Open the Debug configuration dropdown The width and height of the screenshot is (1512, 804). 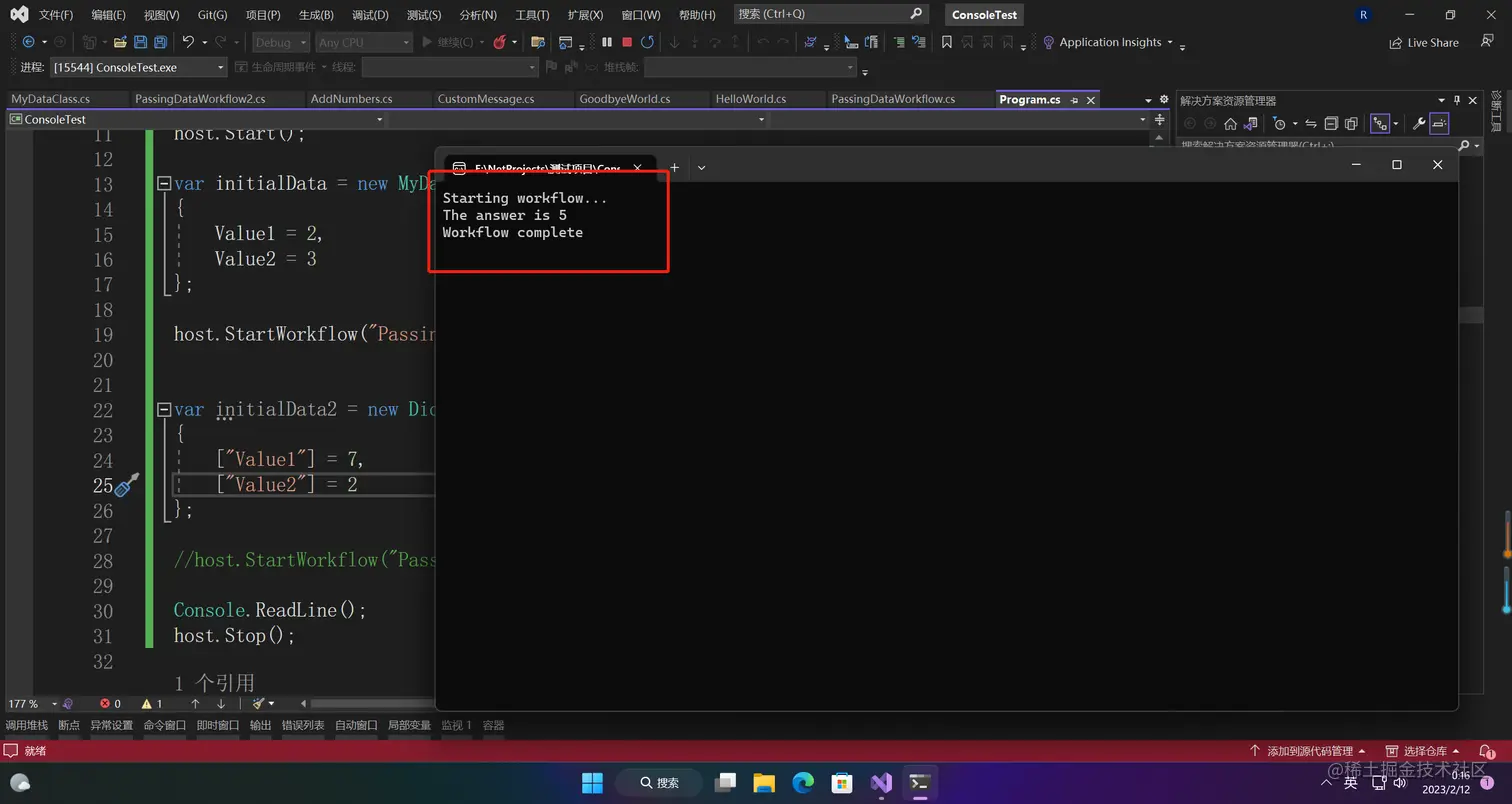click(x=279, y=42)
